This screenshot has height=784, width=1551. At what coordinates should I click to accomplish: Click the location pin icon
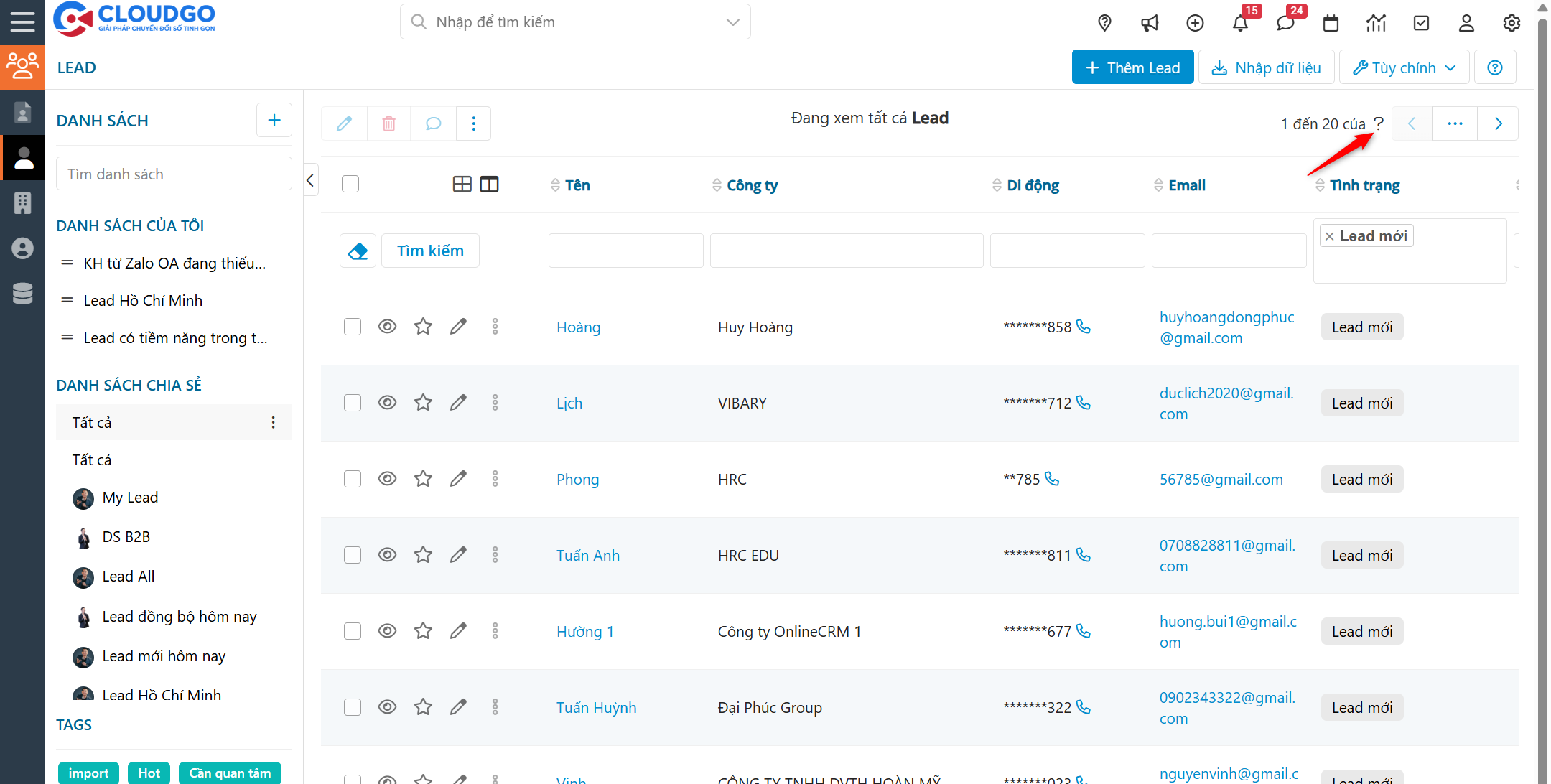pos(1104,23)
